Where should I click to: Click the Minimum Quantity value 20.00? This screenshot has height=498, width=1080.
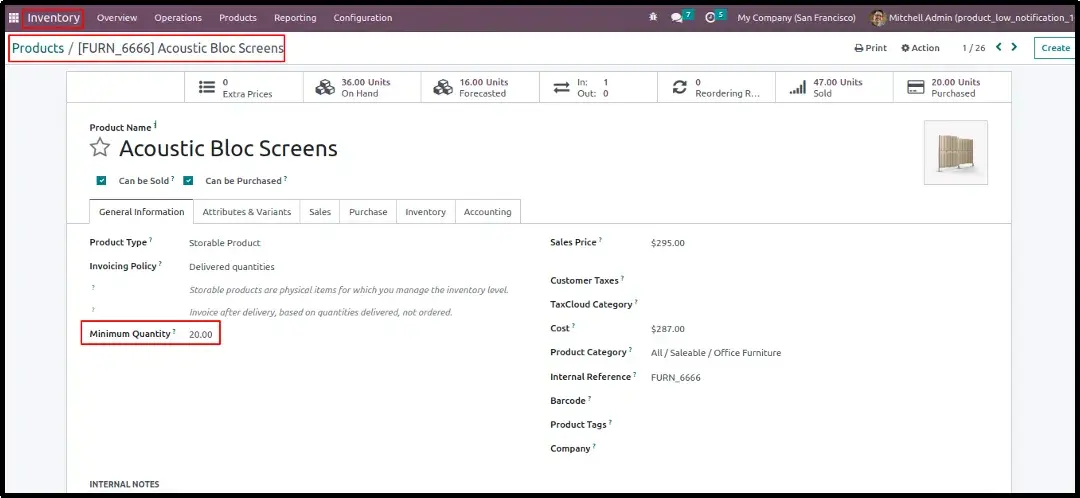pos(201,334)
